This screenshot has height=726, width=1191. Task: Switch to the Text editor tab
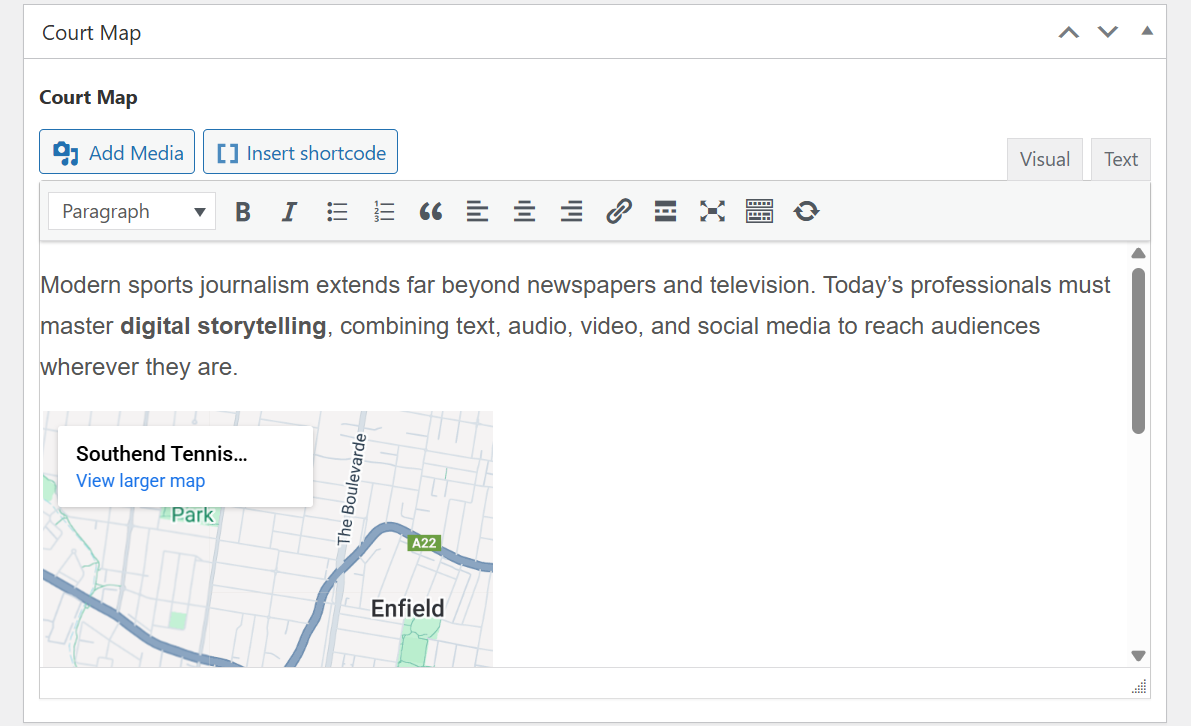click(1120, 160)
